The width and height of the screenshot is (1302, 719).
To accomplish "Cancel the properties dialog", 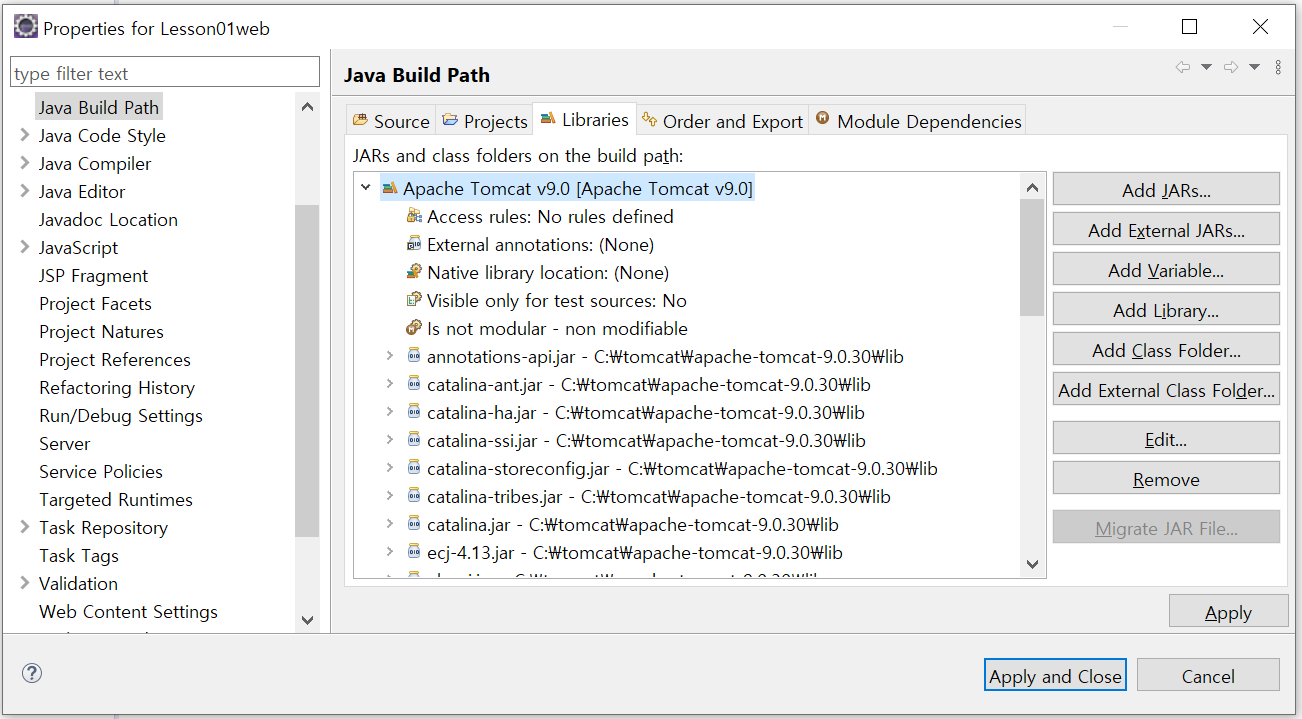I will (1208, 676).
